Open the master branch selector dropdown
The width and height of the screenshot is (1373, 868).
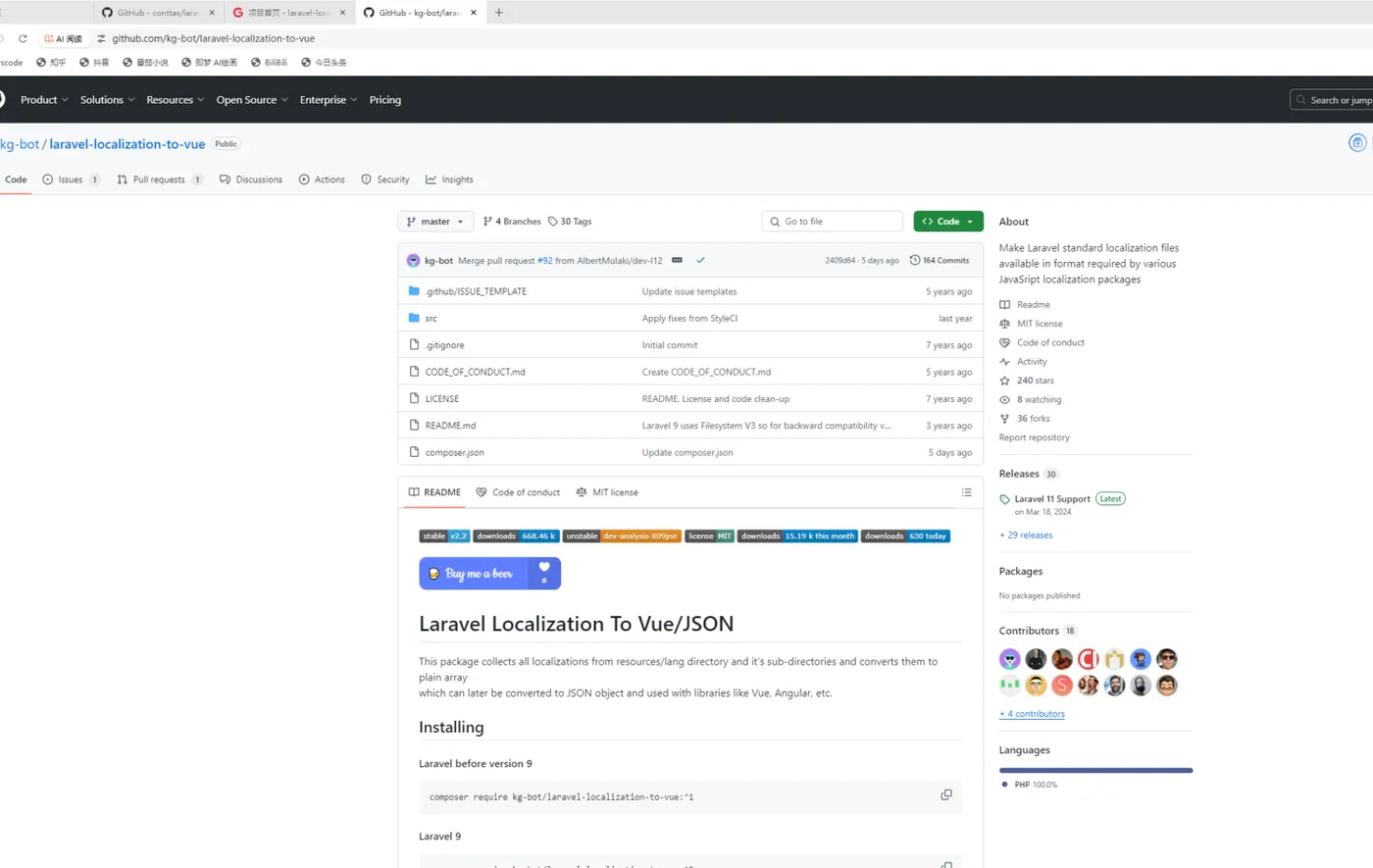(x=435, y=222)
